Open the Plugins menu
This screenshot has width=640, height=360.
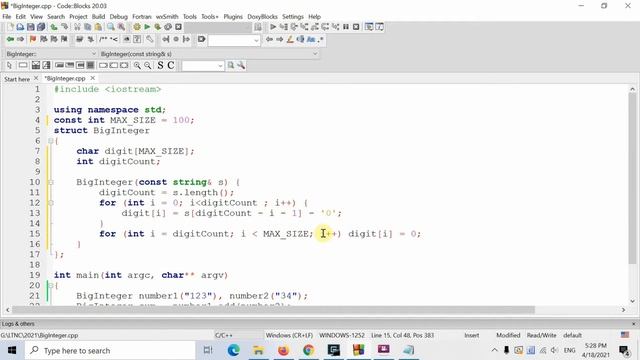233,17
